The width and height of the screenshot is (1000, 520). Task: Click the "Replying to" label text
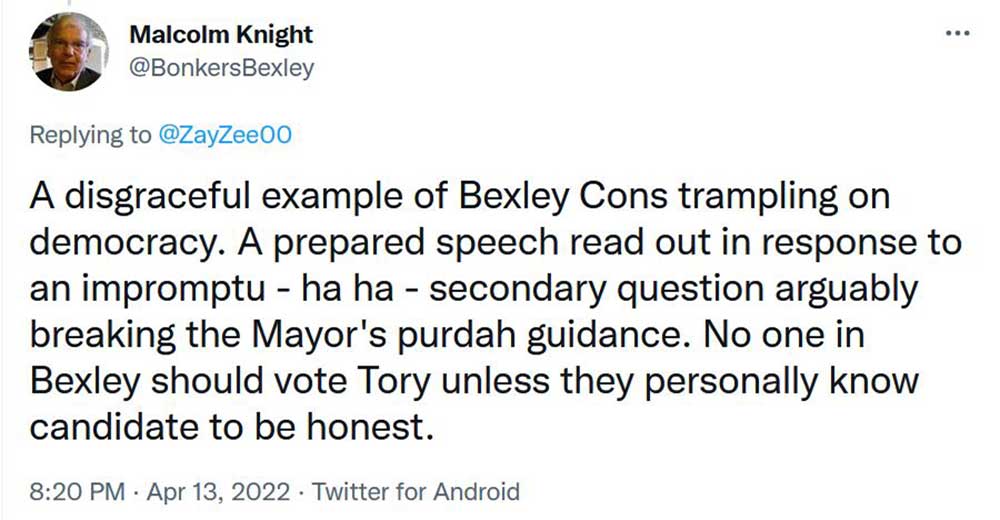(90, 135)
